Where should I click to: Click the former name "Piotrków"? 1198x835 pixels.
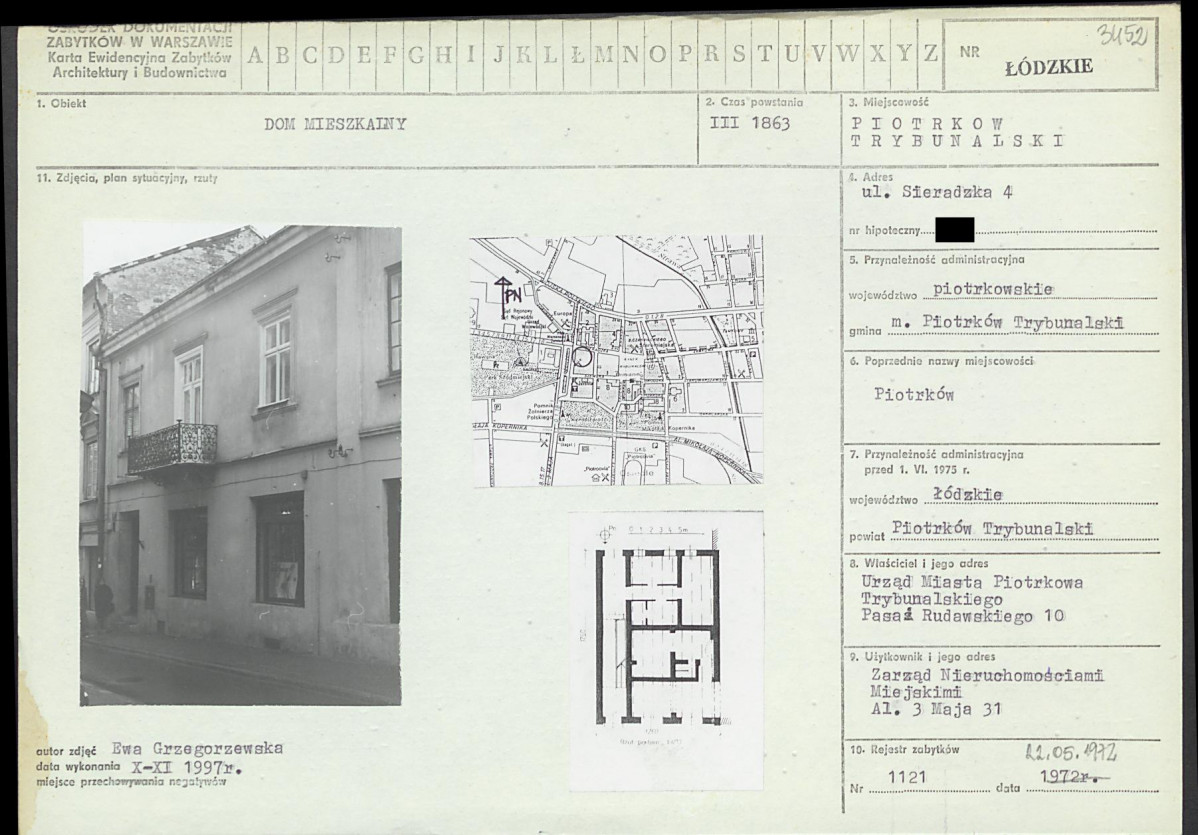(915, 395)
